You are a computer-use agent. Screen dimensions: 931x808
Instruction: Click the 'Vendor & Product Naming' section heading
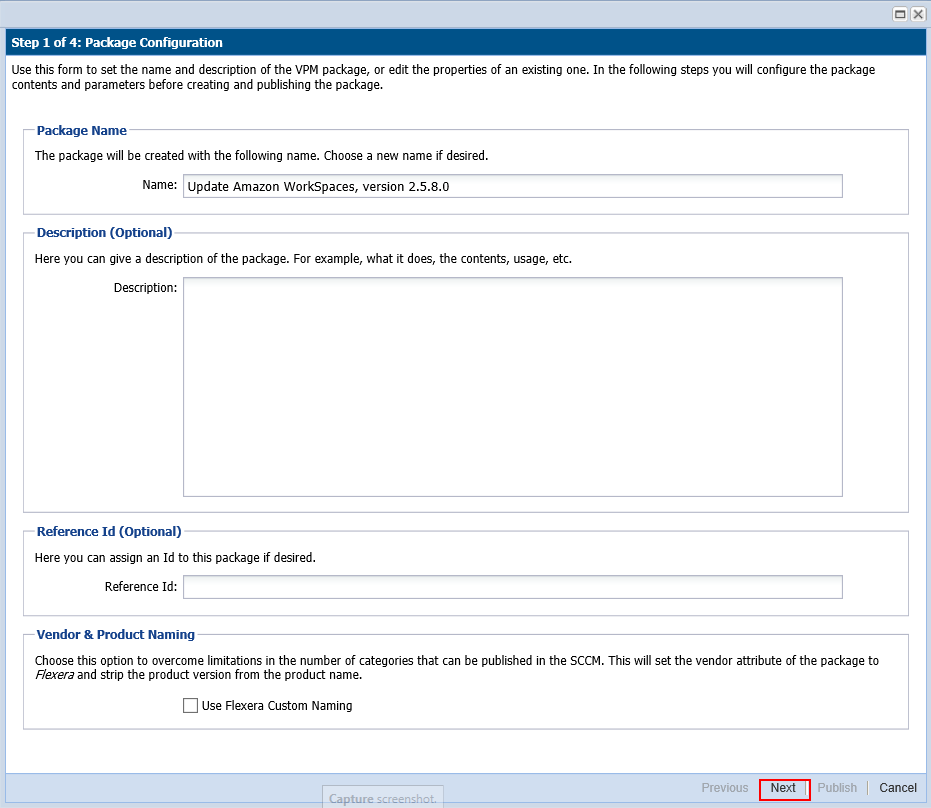[116, 634]
